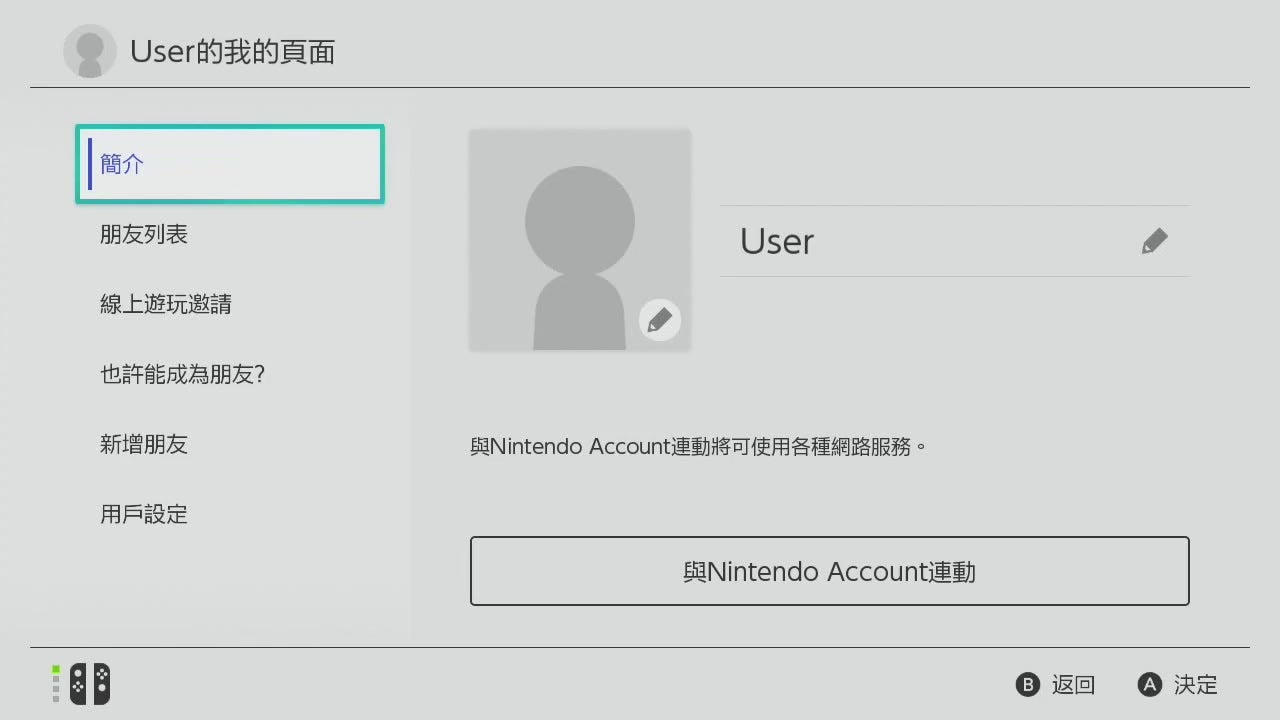Click the pencil icon beside the User nickname
The height and width of the screenshot is (720, 1280).
(1154, 241)
